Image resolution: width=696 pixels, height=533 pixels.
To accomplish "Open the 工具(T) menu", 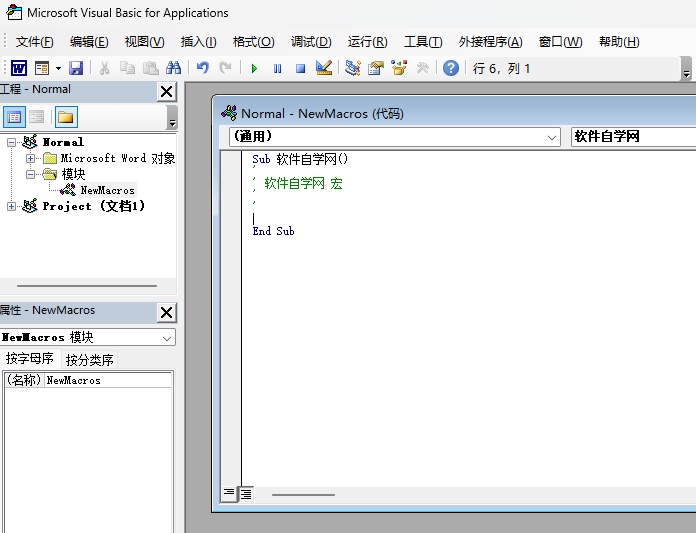I will 423,42.
